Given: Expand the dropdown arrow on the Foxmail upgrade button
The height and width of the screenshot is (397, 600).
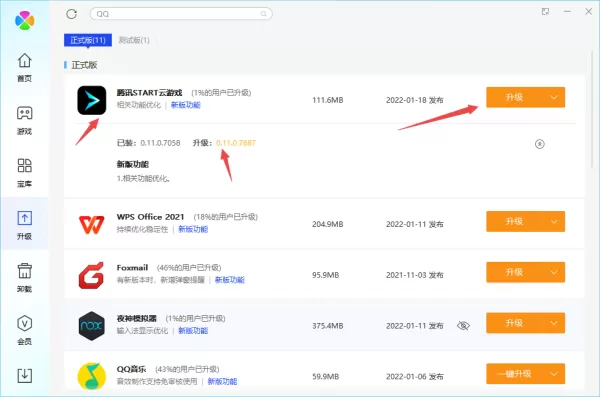Looking at the screenshot, I should (554, 272).
